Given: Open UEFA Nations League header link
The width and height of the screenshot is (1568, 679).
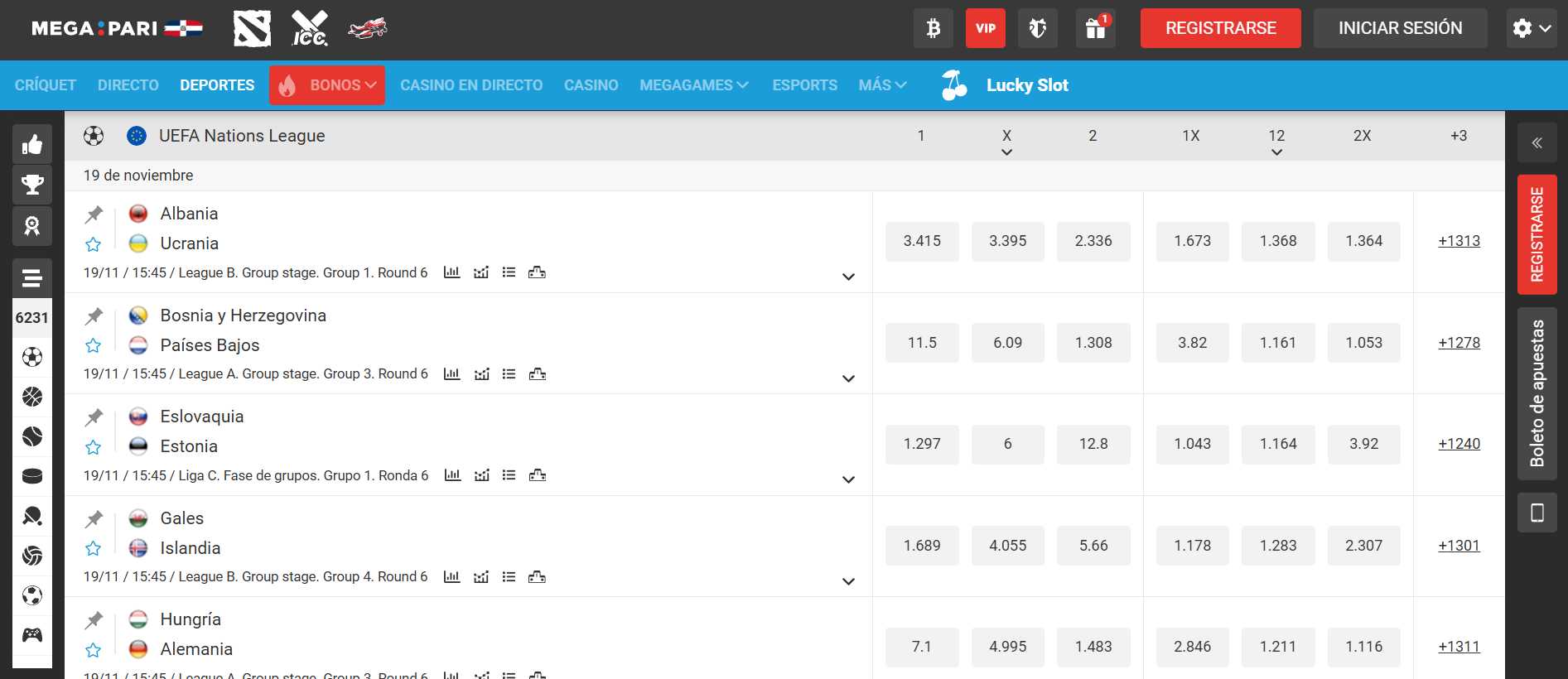Looking at the screenshot, I should pos(242,136).
